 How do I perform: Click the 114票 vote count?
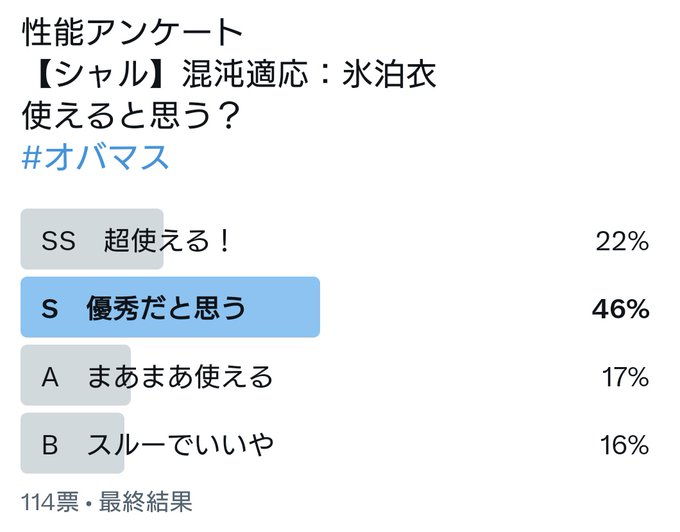[50, 502]
